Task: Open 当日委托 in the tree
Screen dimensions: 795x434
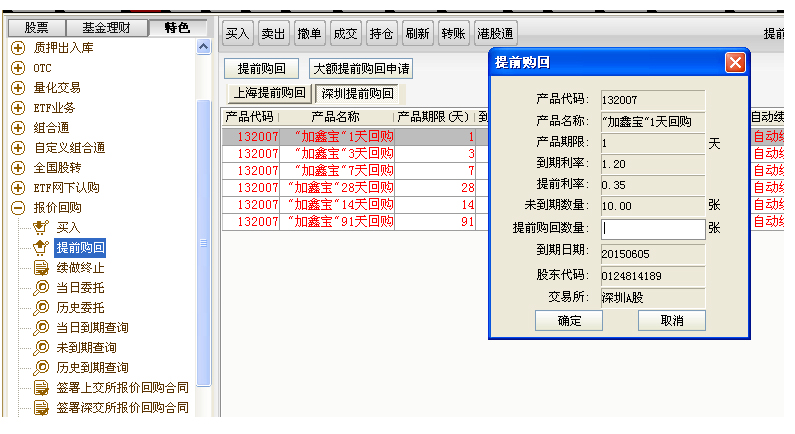Action: pos(80,288)
